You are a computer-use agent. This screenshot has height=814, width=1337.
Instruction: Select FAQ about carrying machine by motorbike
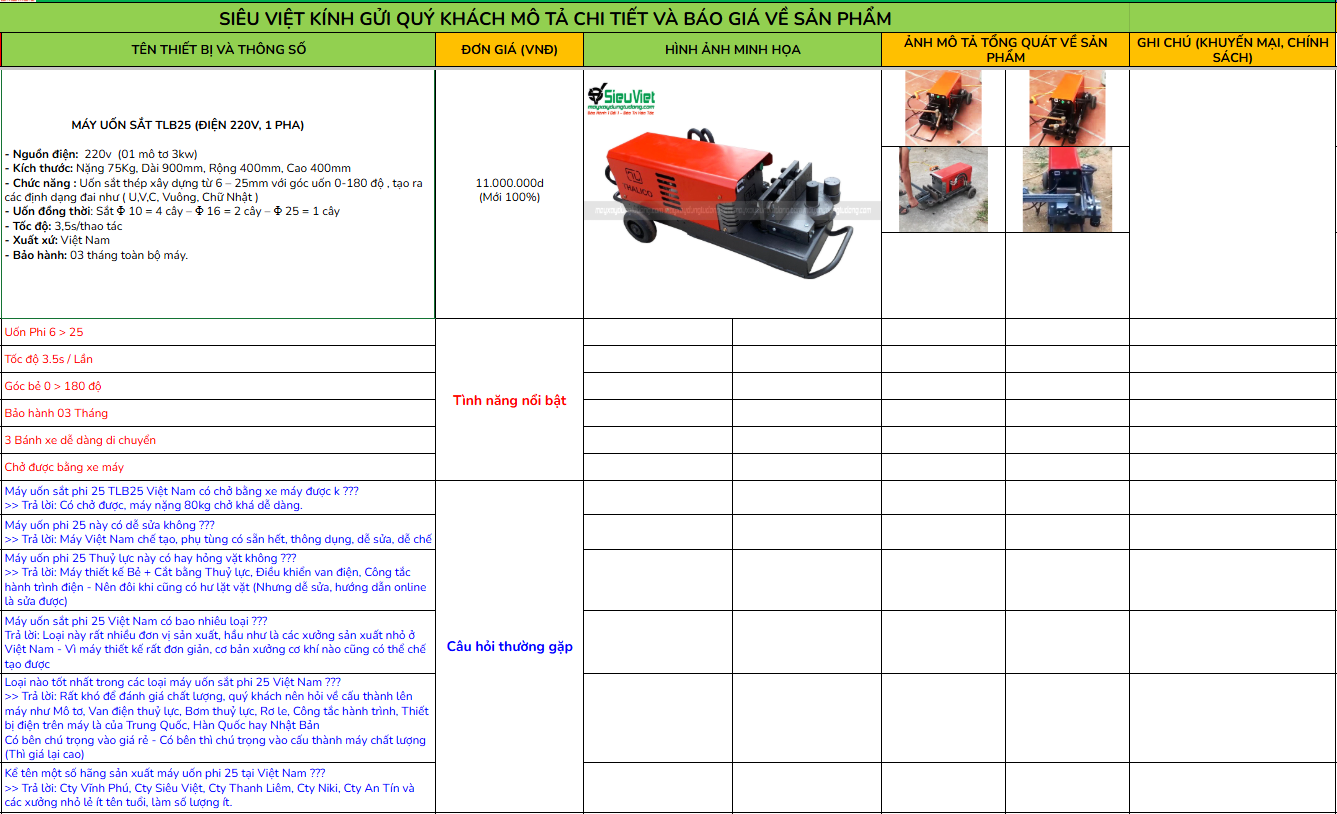tap(218, 498)
